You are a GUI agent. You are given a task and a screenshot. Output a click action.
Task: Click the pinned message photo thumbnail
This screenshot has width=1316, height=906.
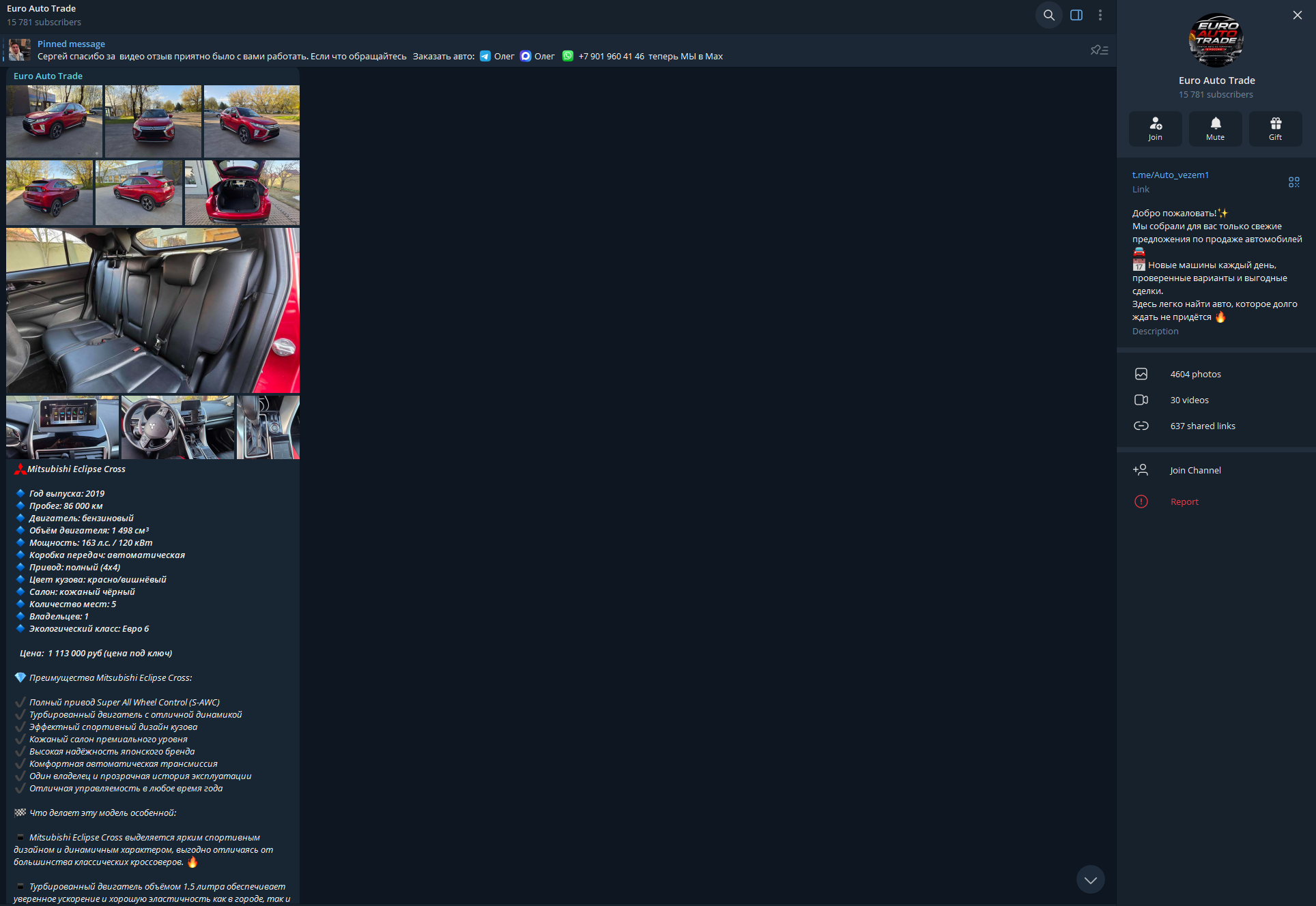pyautogui.click(x=20, y=50)
